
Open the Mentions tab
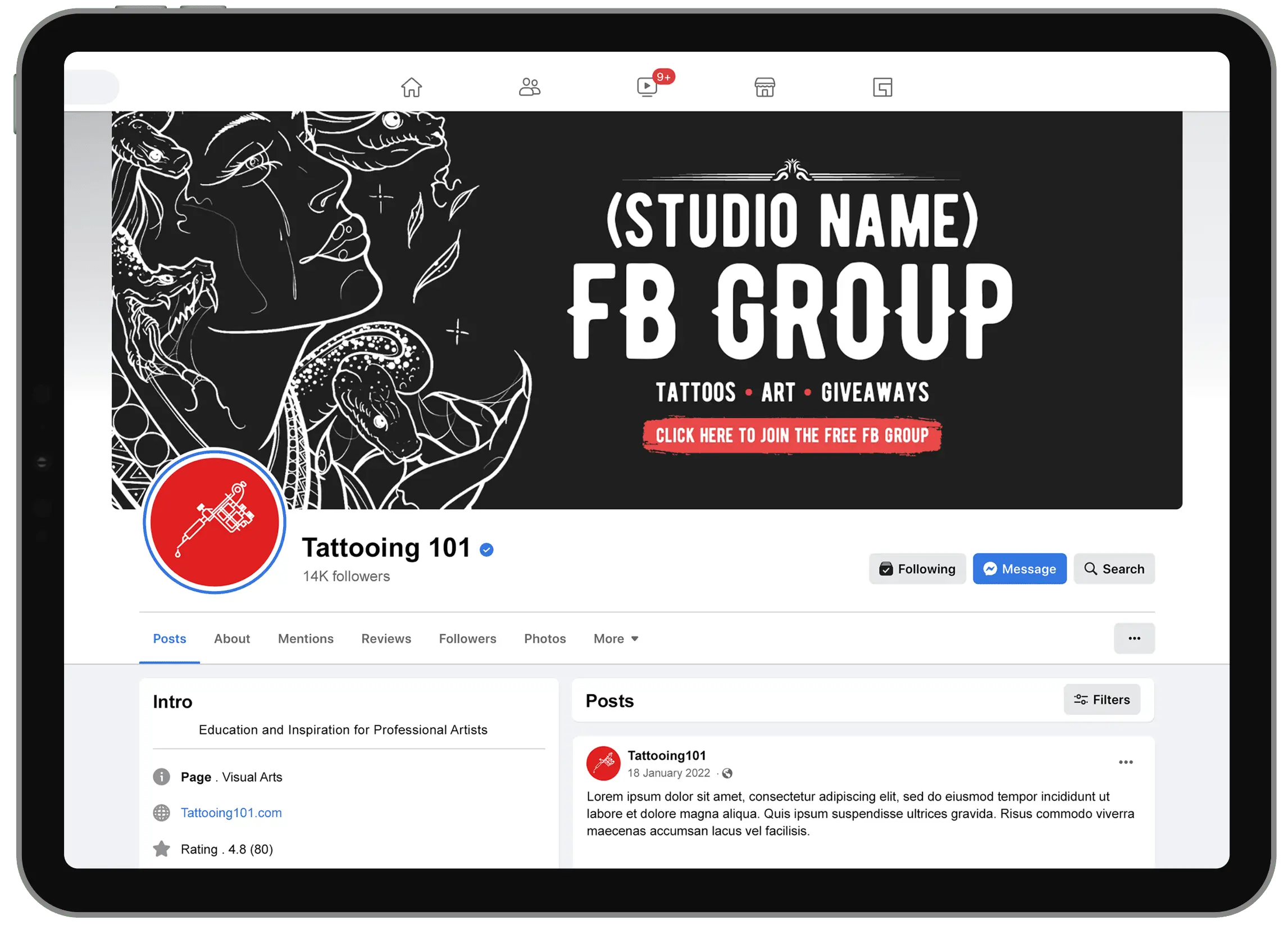pyautogui.click(x=306, y=639)
